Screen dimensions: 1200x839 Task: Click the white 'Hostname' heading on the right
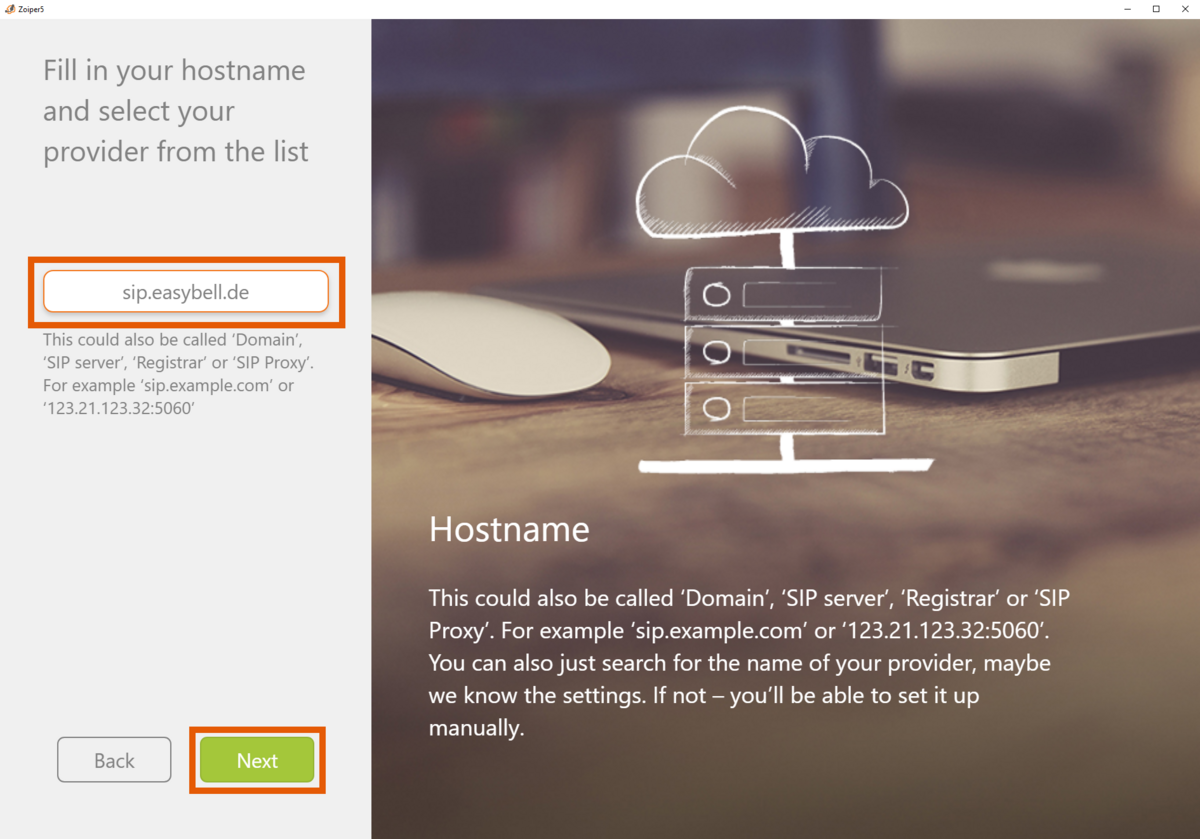509,529
